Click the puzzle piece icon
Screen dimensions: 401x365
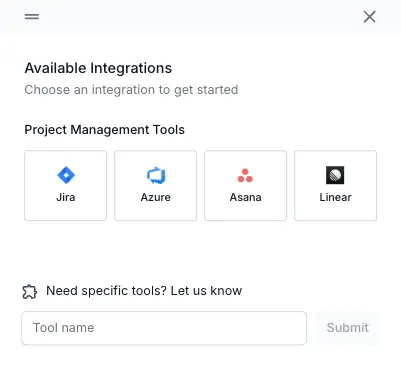30,292
